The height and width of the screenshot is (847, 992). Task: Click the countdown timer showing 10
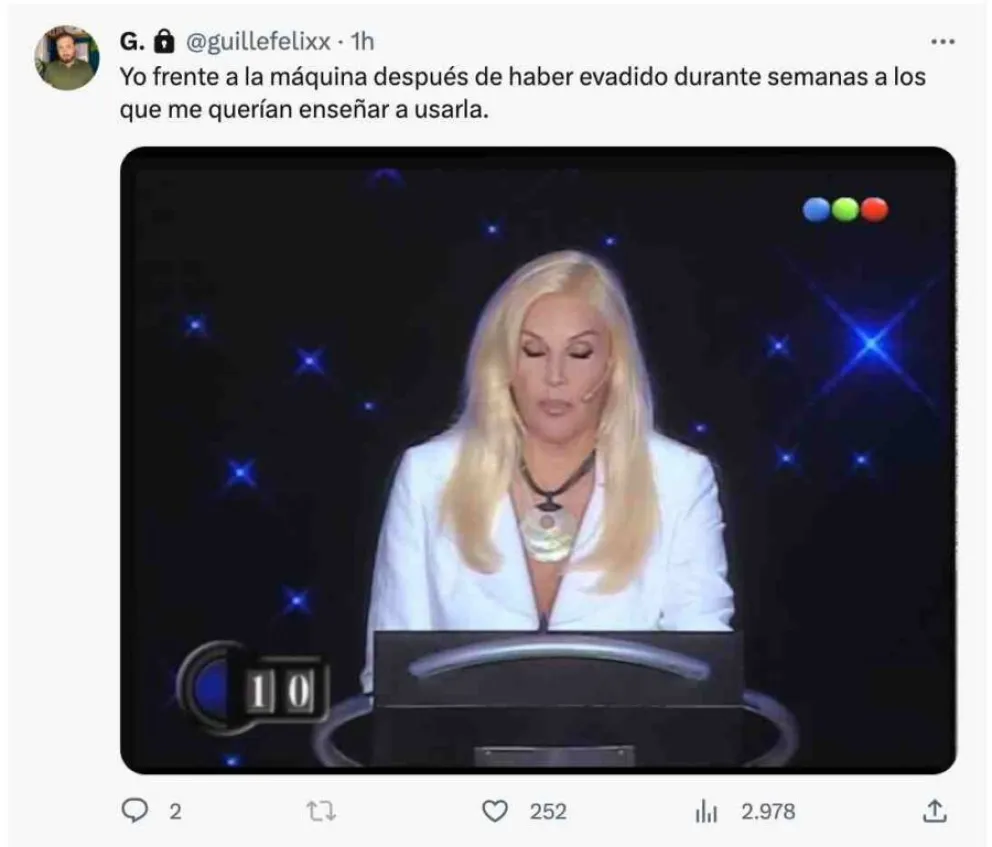click(x=253, y=688)
